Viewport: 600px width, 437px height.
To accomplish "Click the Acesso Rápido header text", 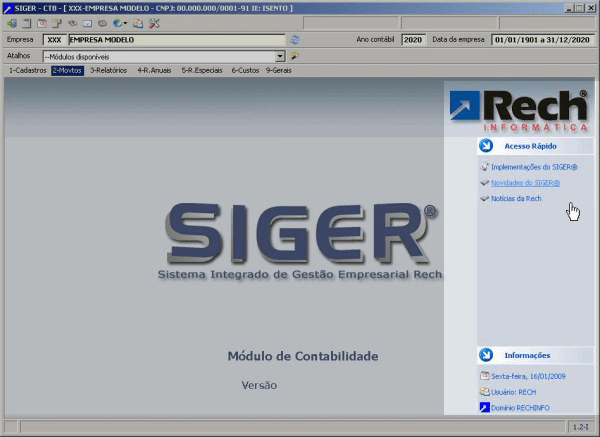I will (x=530, y=146).
